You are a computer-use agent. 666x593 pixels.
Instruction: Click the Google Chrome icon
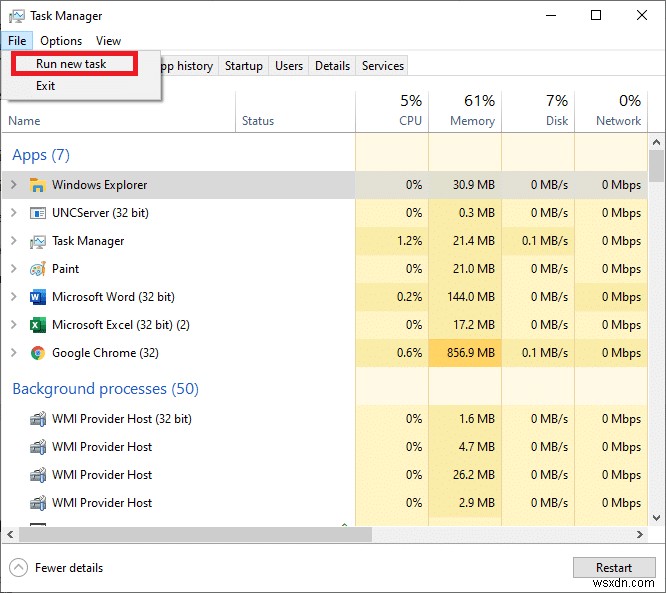point(37,353)
